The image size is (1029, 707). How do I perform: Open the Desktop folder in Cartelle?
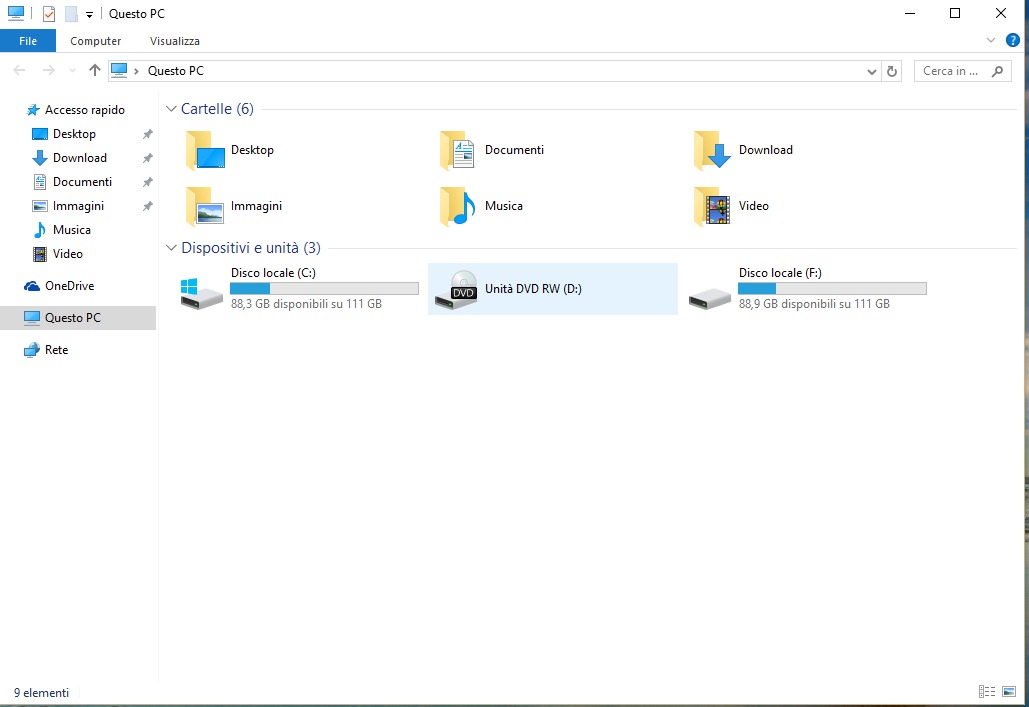click(x=230, y=150)
